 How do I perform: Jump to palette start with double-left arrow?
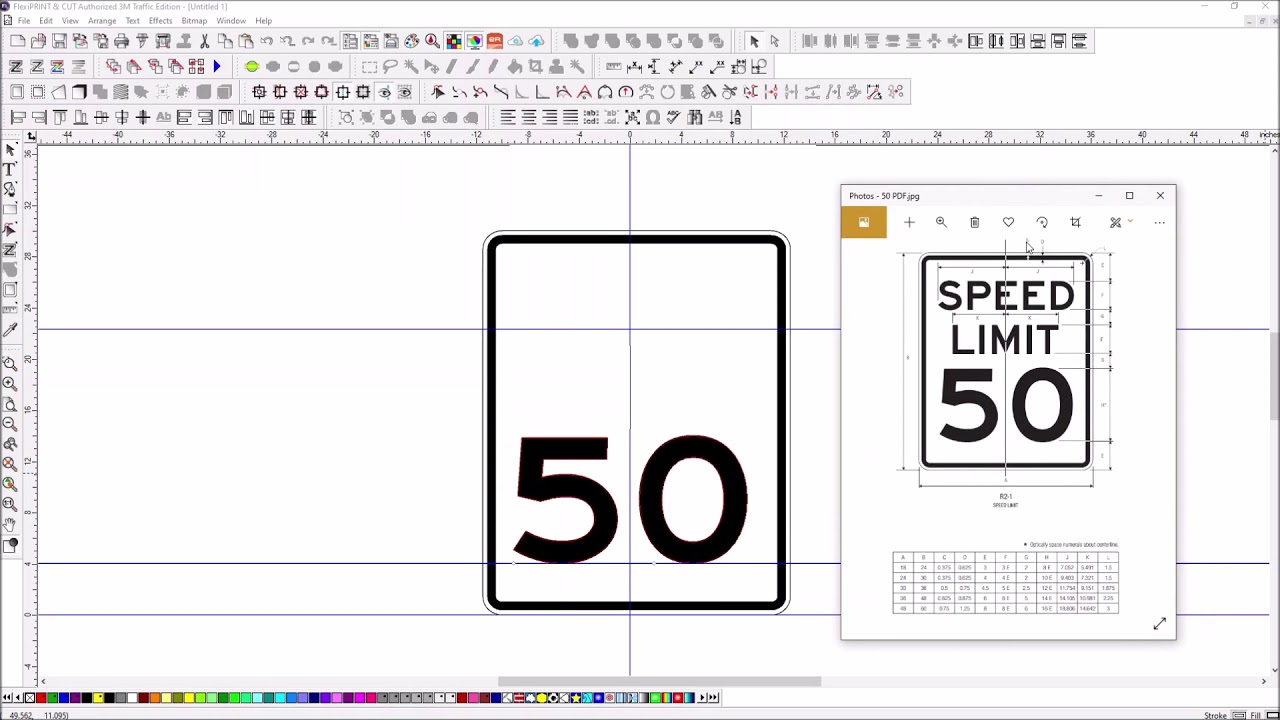[7, 697]
